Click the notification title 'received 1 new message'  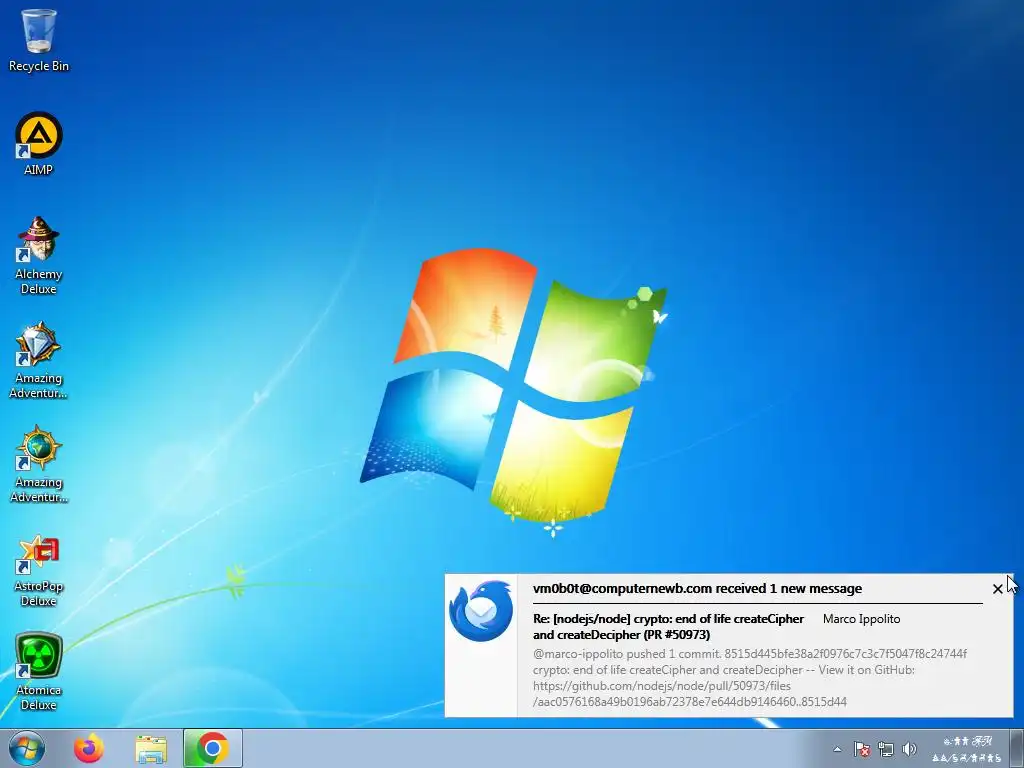pos(697,588)
